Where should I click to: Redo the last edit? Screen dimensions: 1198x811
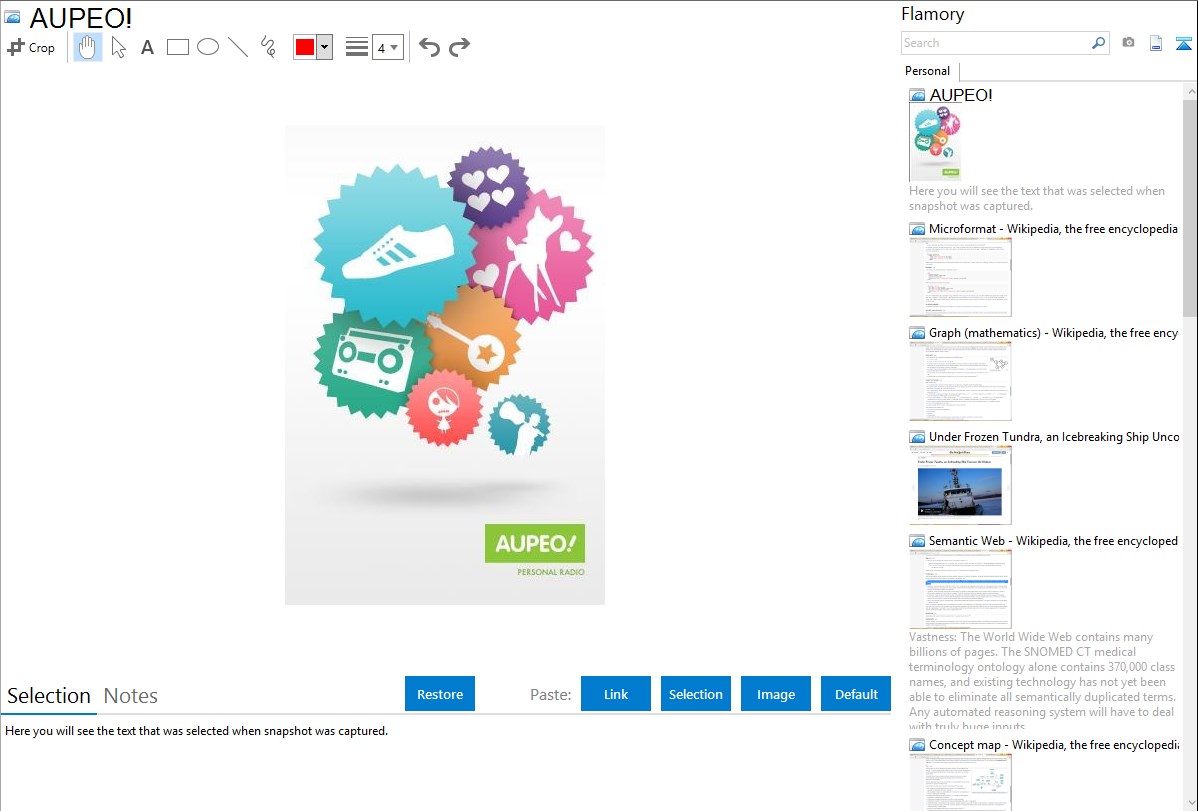(x=459, y=47)
